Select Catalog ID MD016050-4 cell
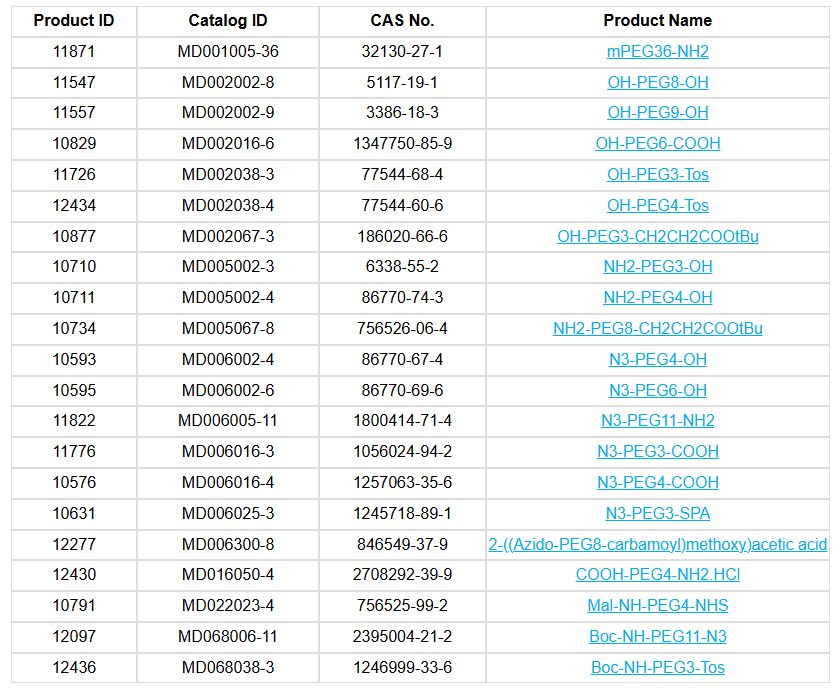The height and width of the screenshot is (694, 835). pos(228,574)
